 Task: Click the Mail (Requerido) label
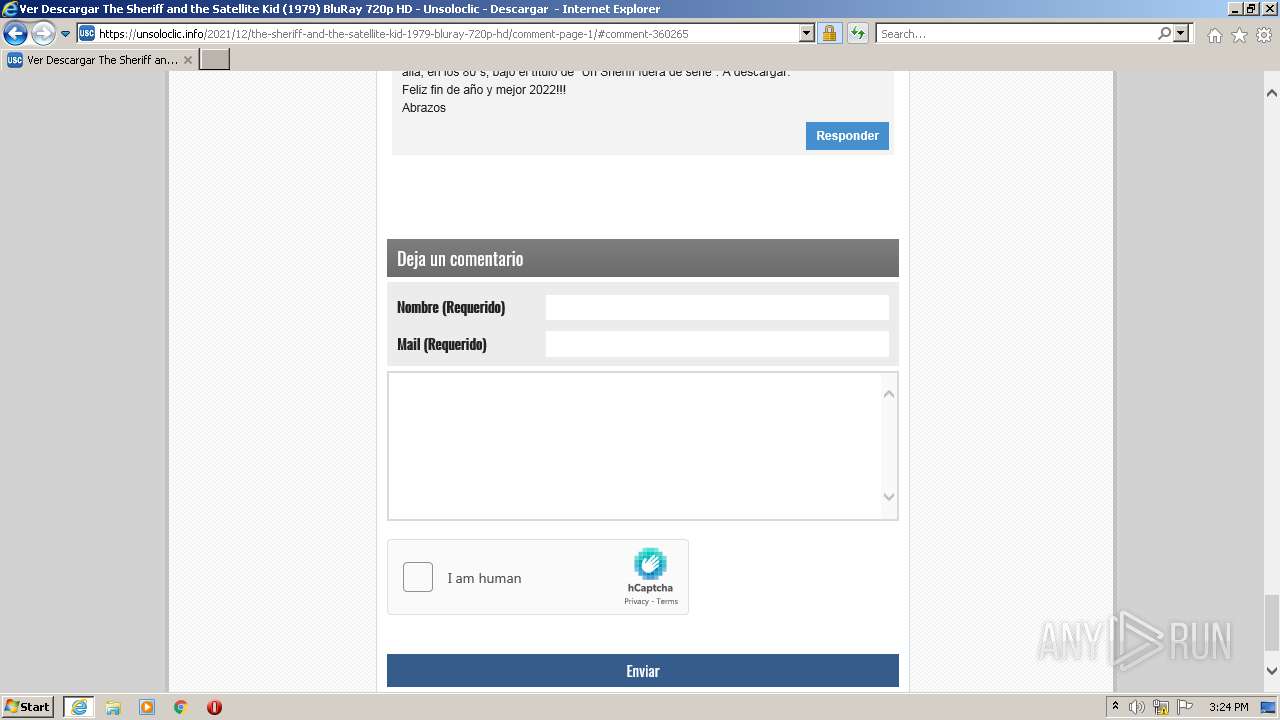click(442, 344)
